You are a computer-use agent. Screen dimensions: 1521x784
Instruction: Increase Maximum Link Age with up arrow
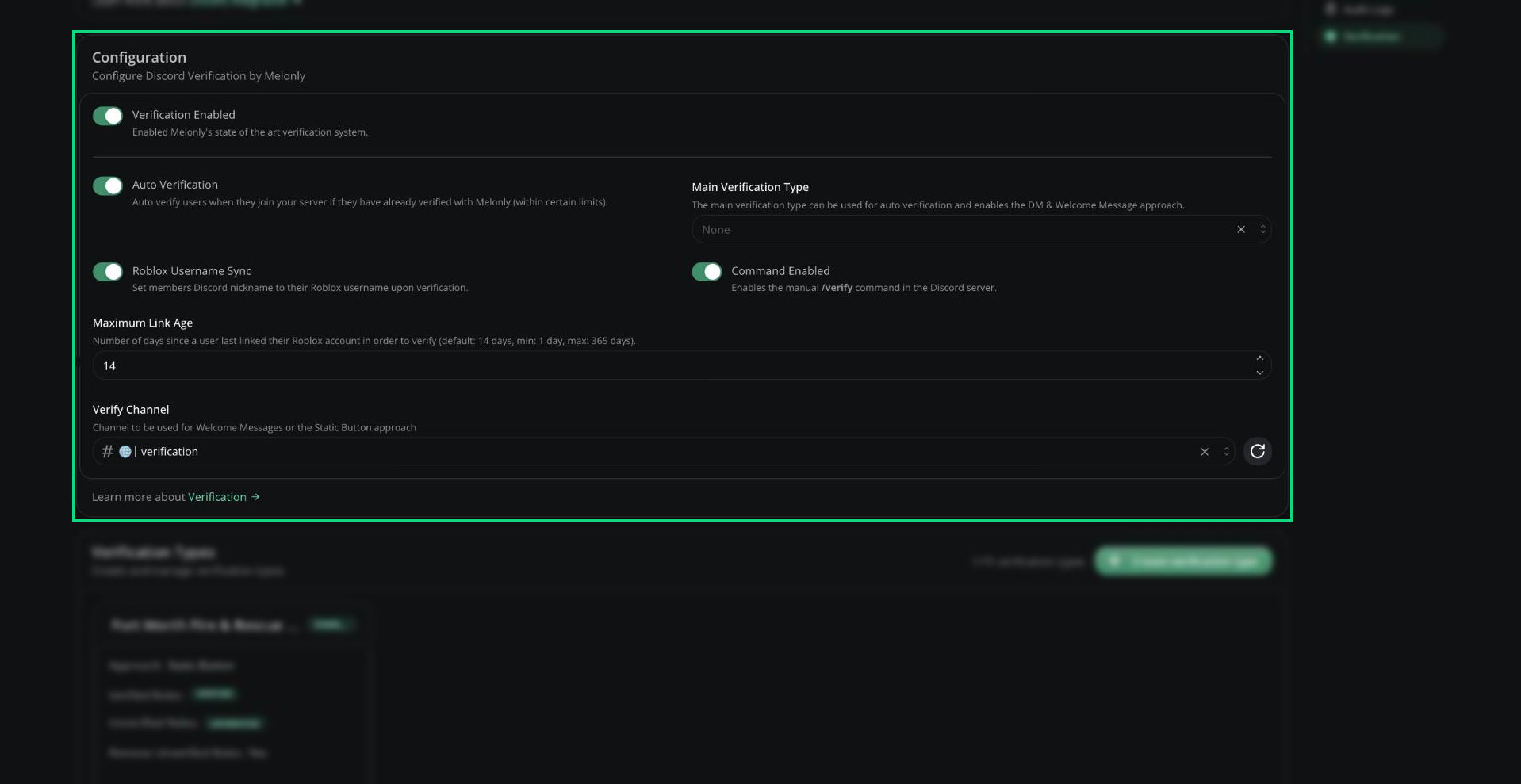click(x=1259, y=358)
